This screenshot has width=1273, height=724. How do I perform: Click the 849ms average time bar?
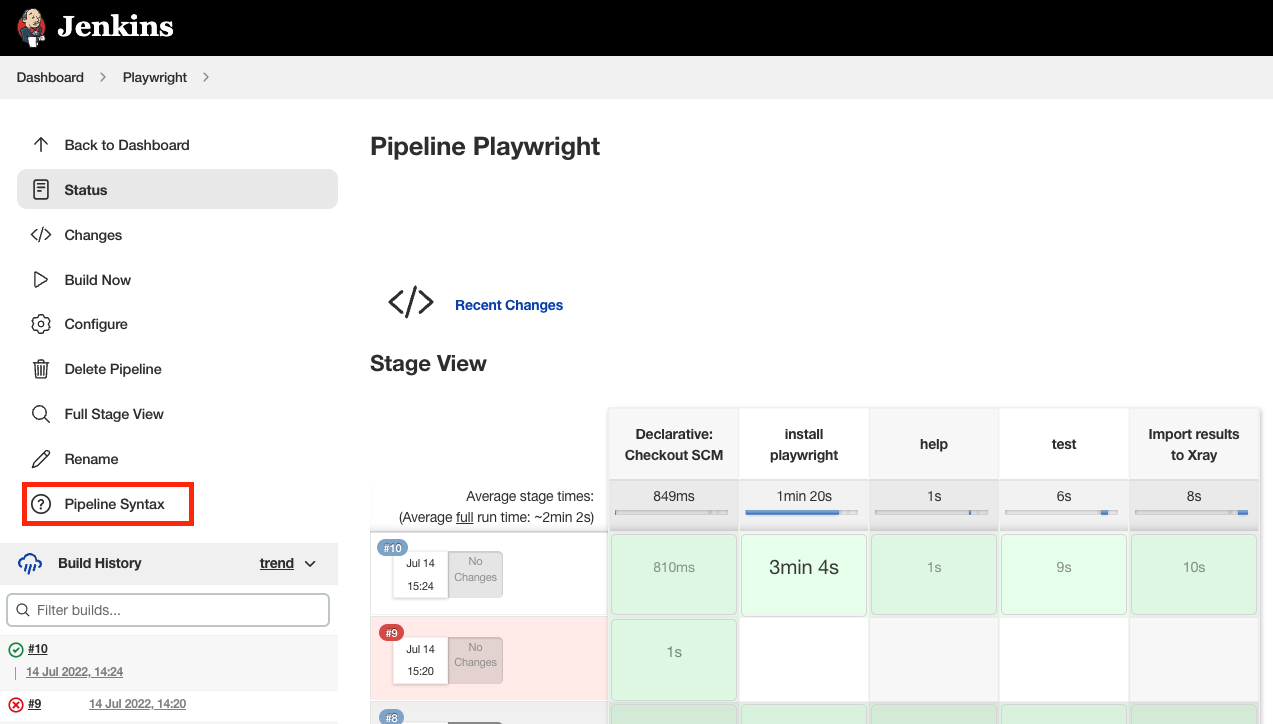672,512
